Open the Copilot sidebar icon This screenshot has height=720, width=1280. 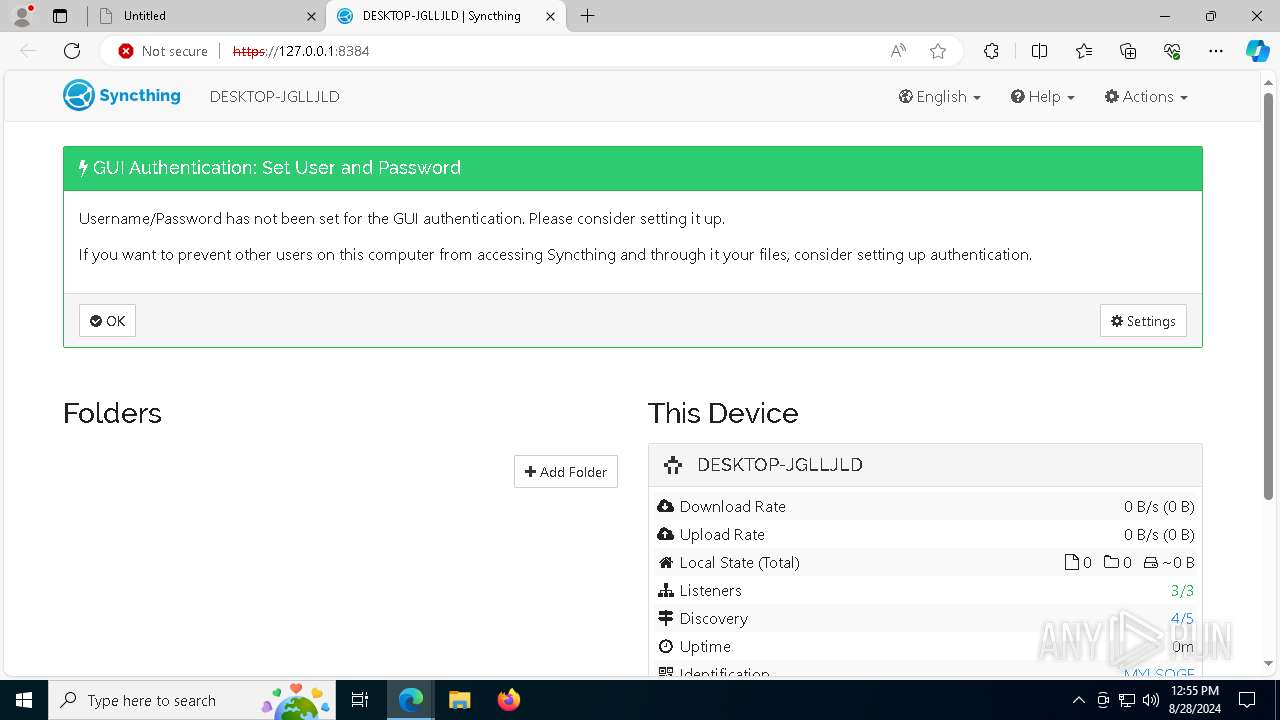click(1258, 51)
